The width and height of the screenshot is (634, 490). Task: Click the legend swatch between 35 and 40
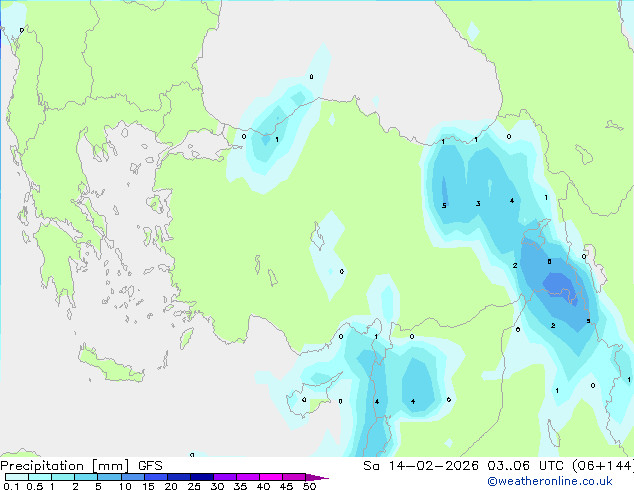[x=248, y=477]
